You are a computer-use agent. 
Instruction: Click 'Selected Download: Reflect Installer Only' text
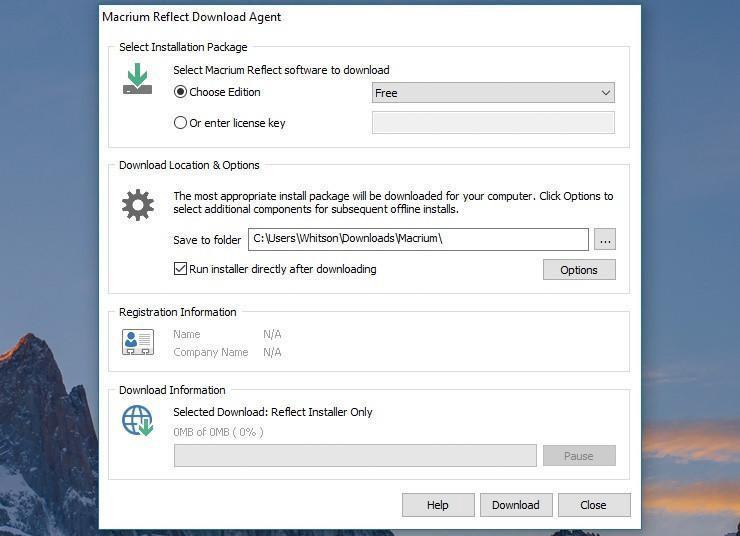273,412
